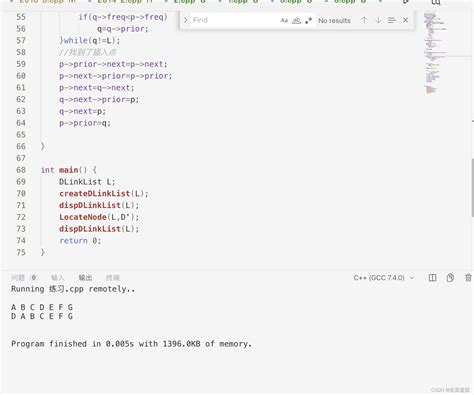The height and width of the screenshot is (395, 474).
Task: Click the code minimap overview
Action: pos(435,53)
